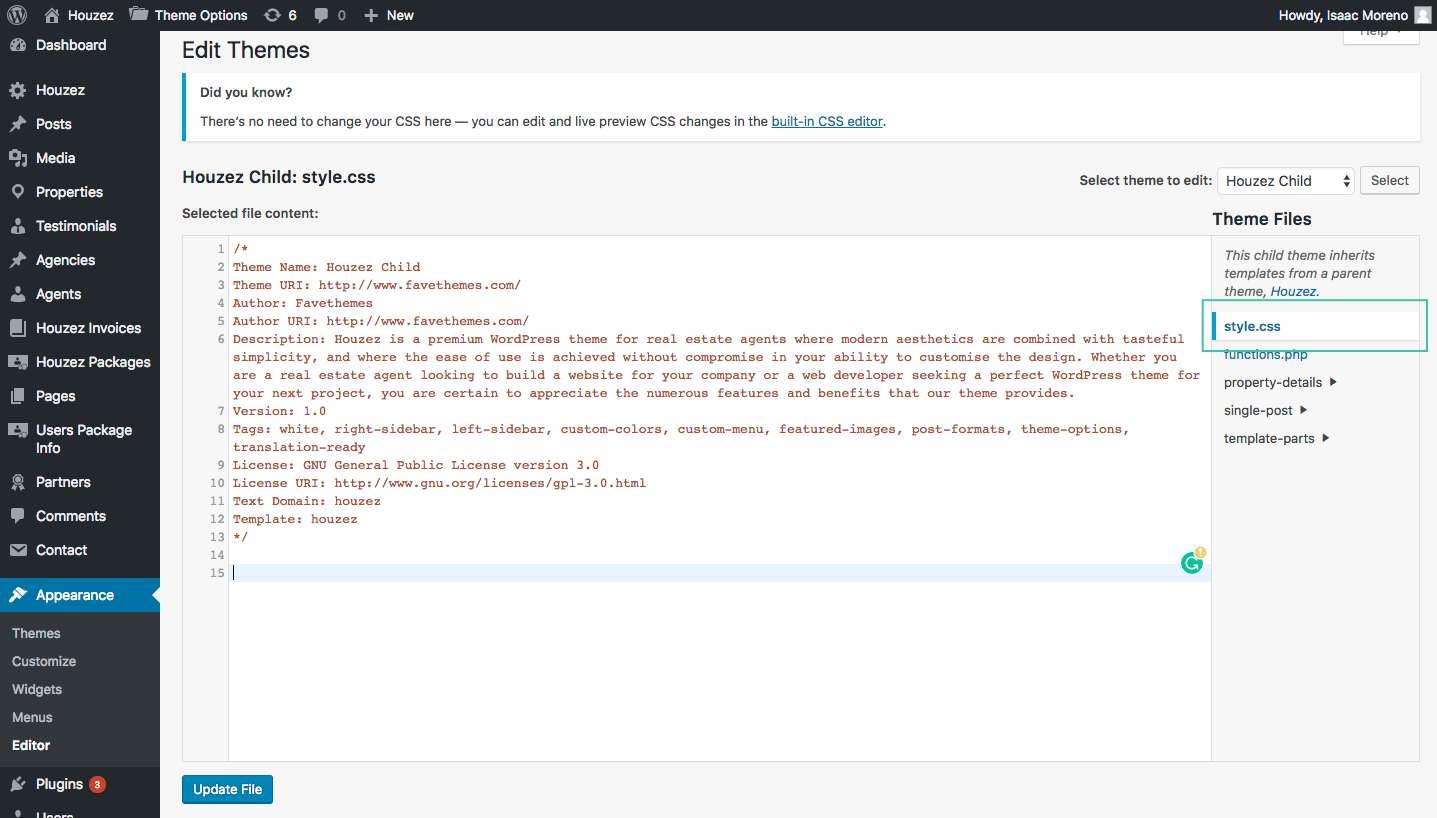Click the green Grammarly icon in editor
Viewport: 1437px width, 818px height.
pyautogui.click(x=1191, y=563)
